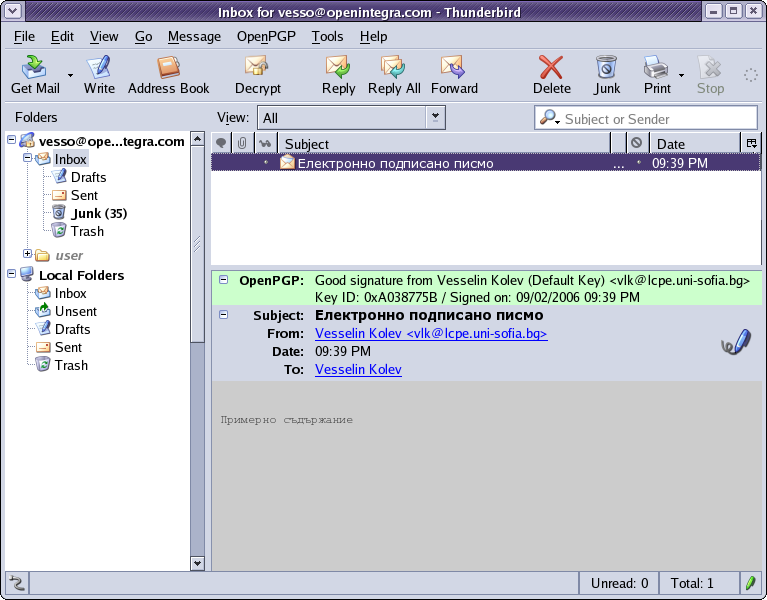Click the OpenPGP pen icon in status bar
767x600 pixels.
[x=750, y=583]
